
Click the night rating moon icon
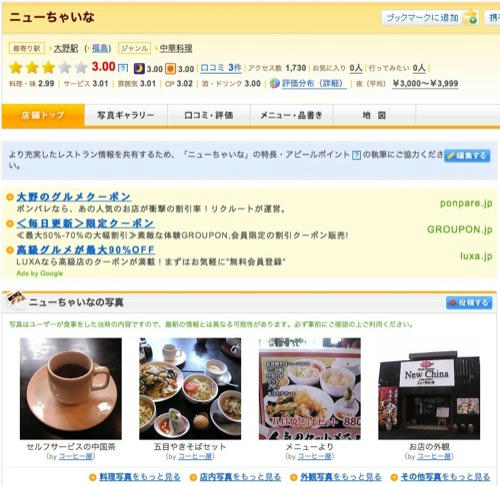139,68
